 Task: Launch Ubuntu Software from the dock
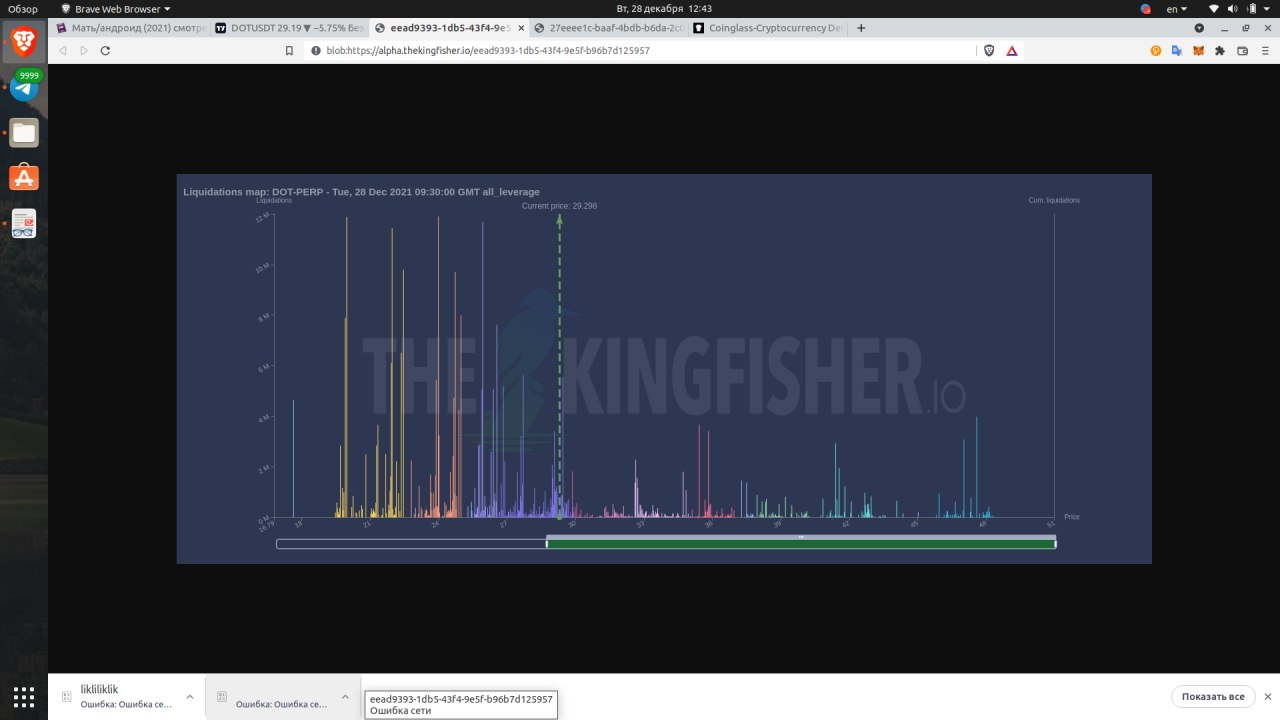coord(24,178)
